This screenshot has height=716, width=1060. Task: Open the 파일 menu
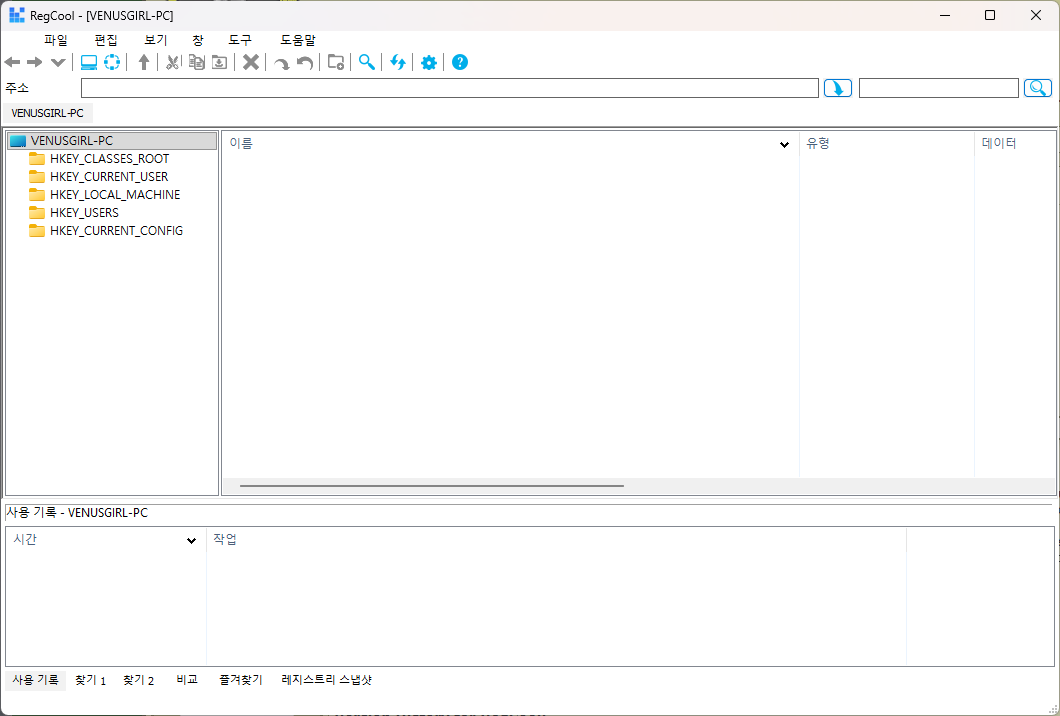[56, 41]
